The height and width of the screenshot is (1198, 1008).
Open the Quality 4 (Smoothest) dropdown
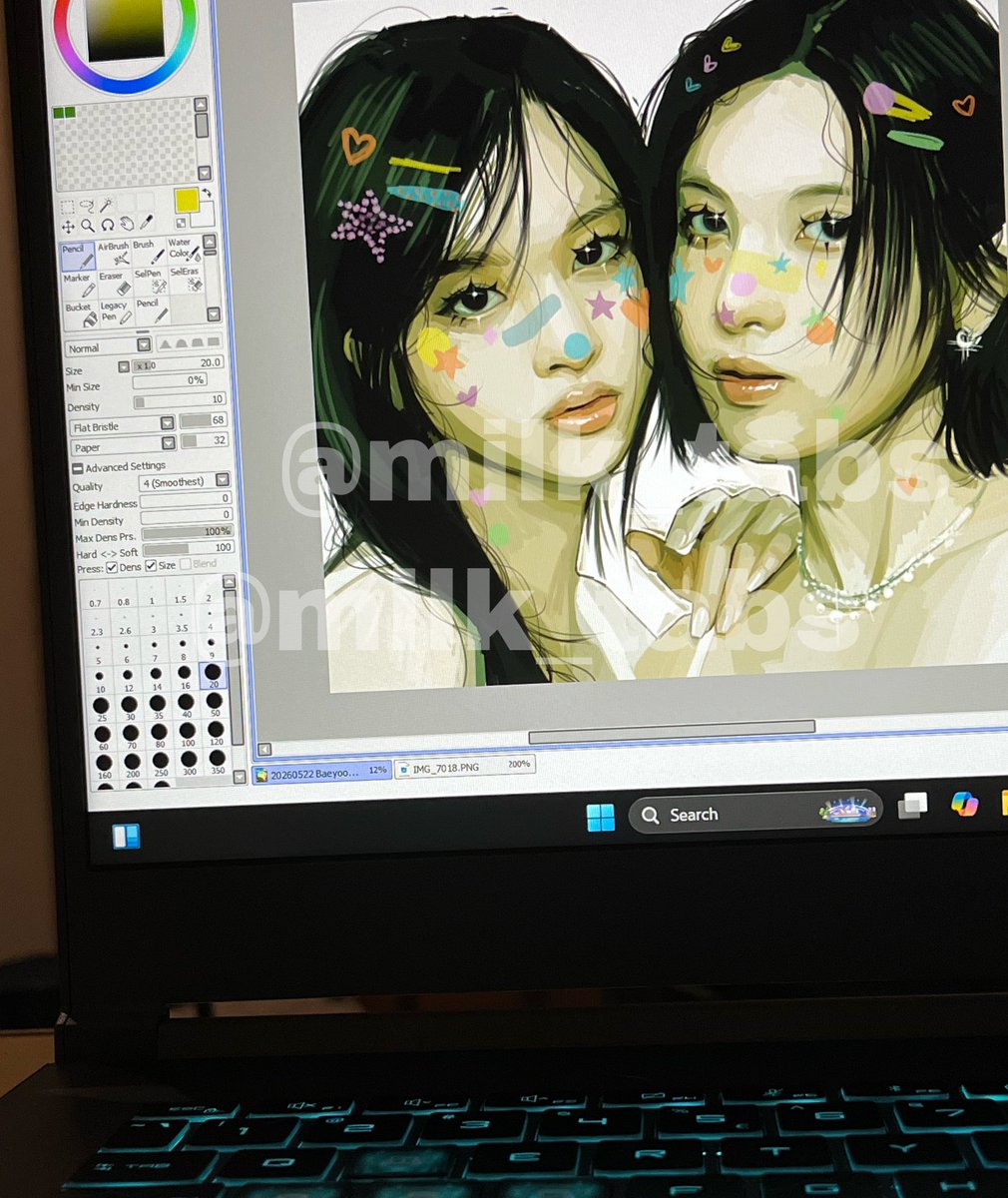pos(185,481)
